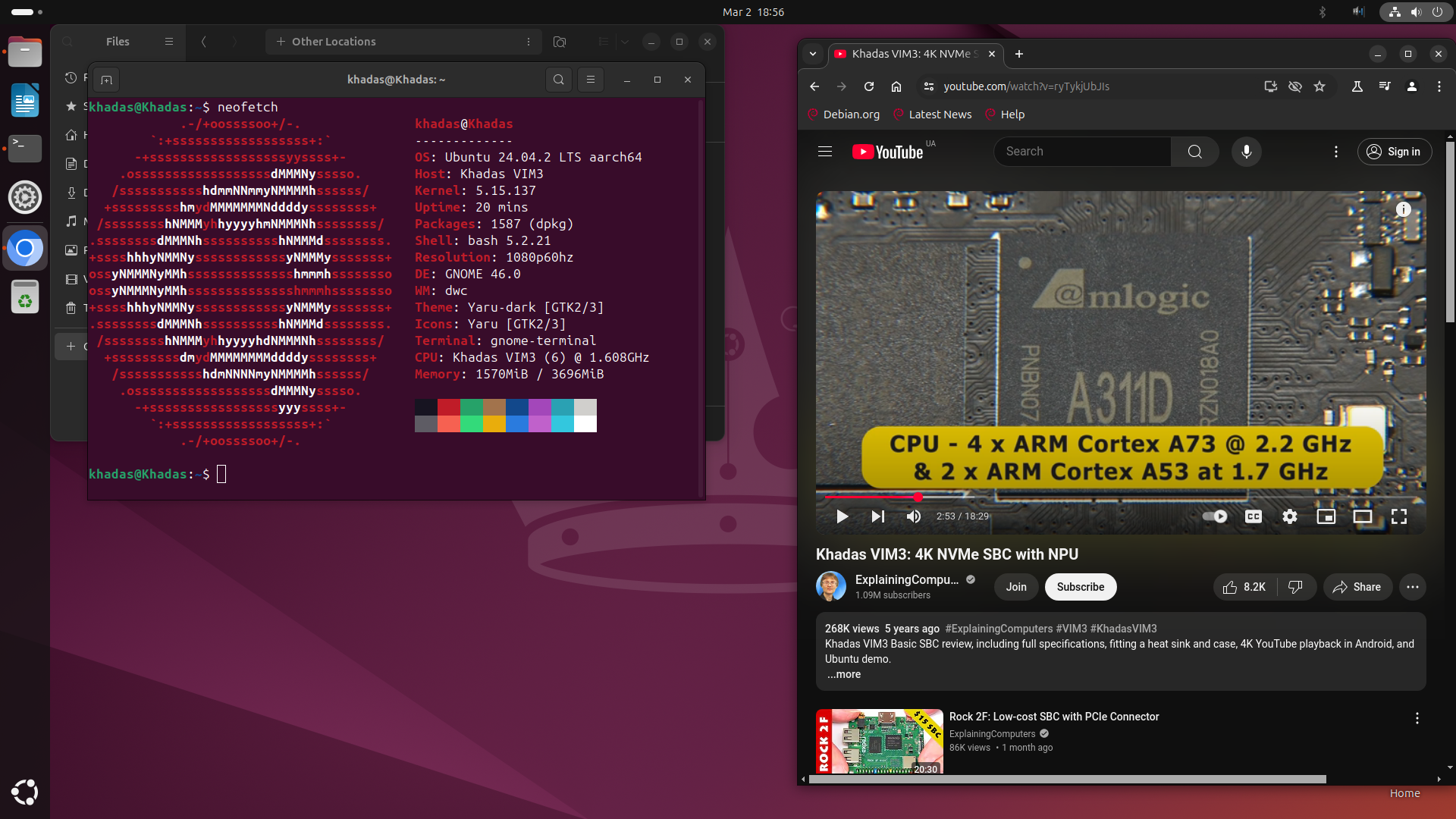Open YouTube hamburger guide menu
1456x819 pixels.
(825, 152)
